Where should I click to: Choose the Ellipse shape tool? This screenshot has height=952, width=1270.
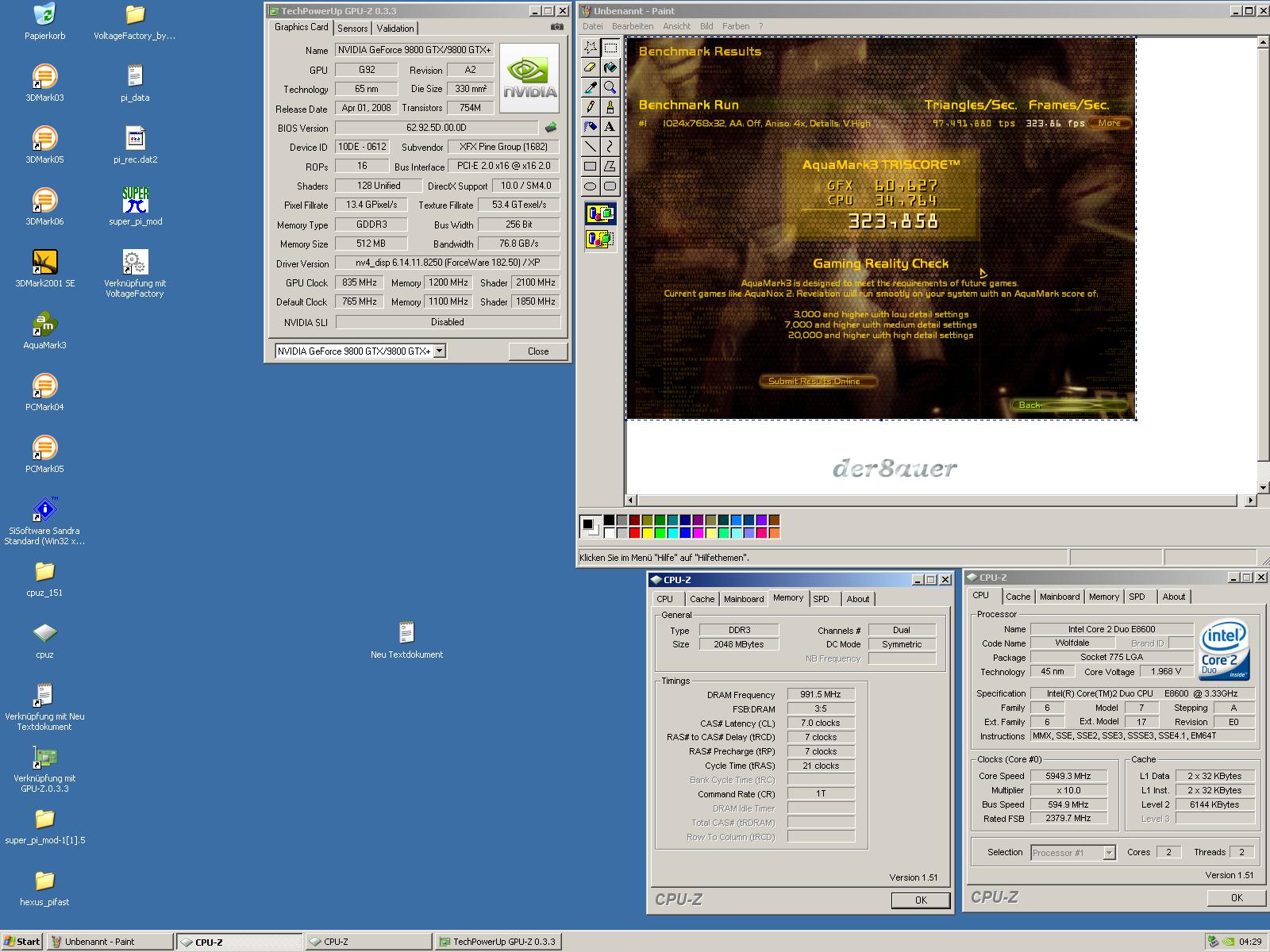pos(591,186)
